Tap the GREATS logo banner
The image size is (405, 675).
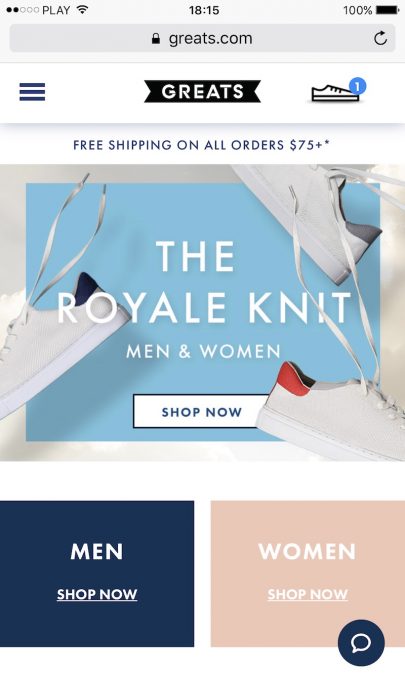(x=202, y=91)
